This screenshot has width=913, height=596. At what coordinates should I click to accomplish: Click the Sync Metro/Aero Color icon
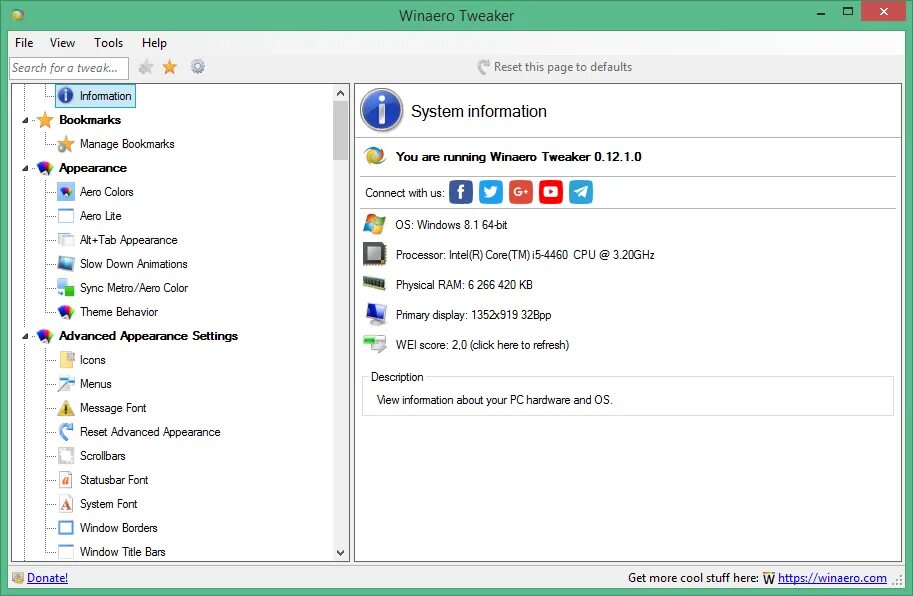[66, 288]
